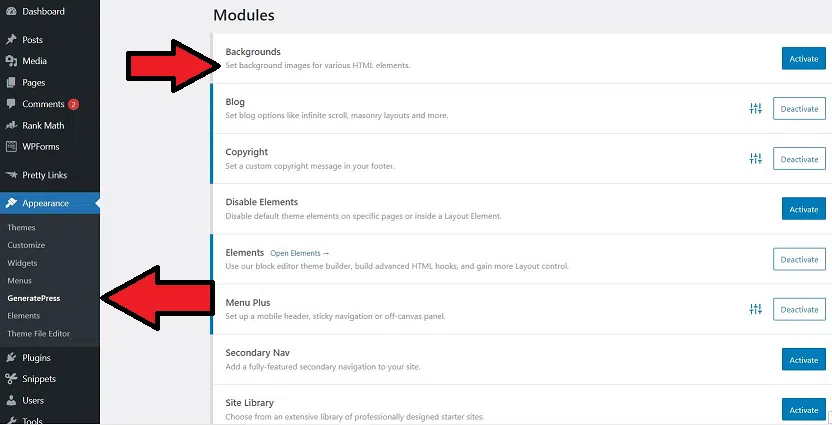Activate the Disable Elements module
The height and width of the screenshot is (425, 832).
point(803,209)
